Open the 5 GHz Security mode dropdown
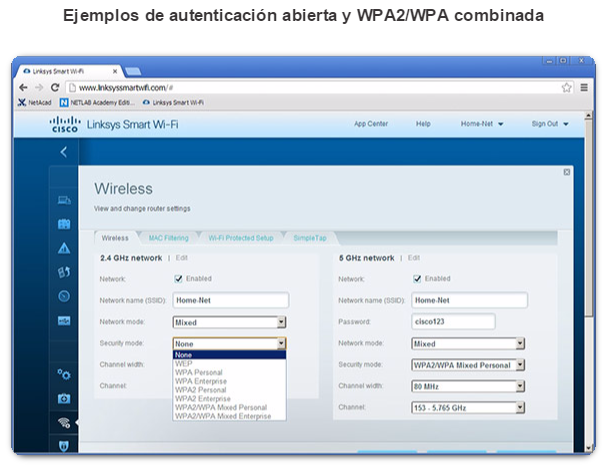Image resolution: width=602 pixels, height=465 pixels. click(468, 365)
